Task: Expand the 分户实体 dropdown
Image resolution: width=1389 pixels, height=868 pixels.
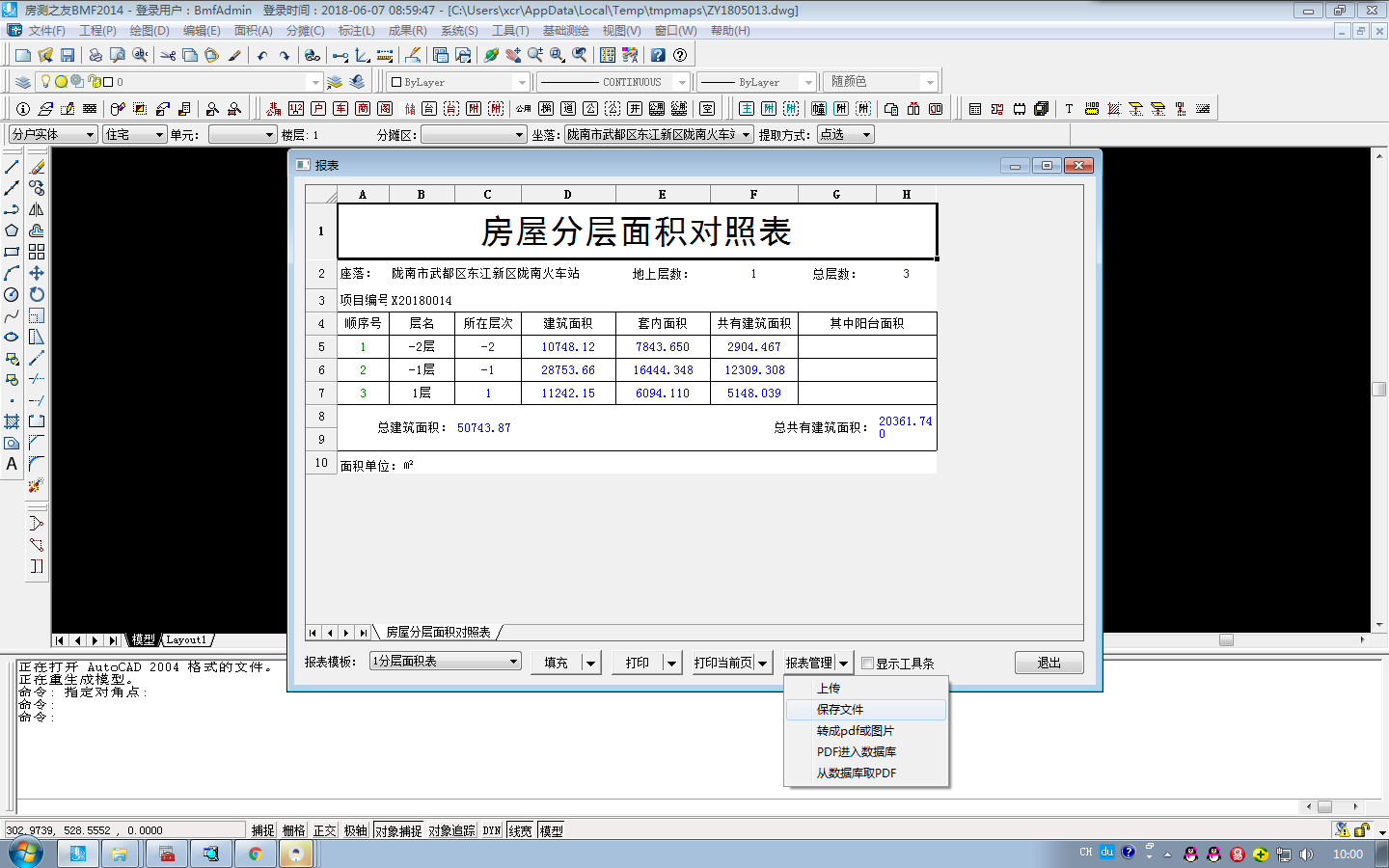Action: pyautogui.click(x=53, y=135)
